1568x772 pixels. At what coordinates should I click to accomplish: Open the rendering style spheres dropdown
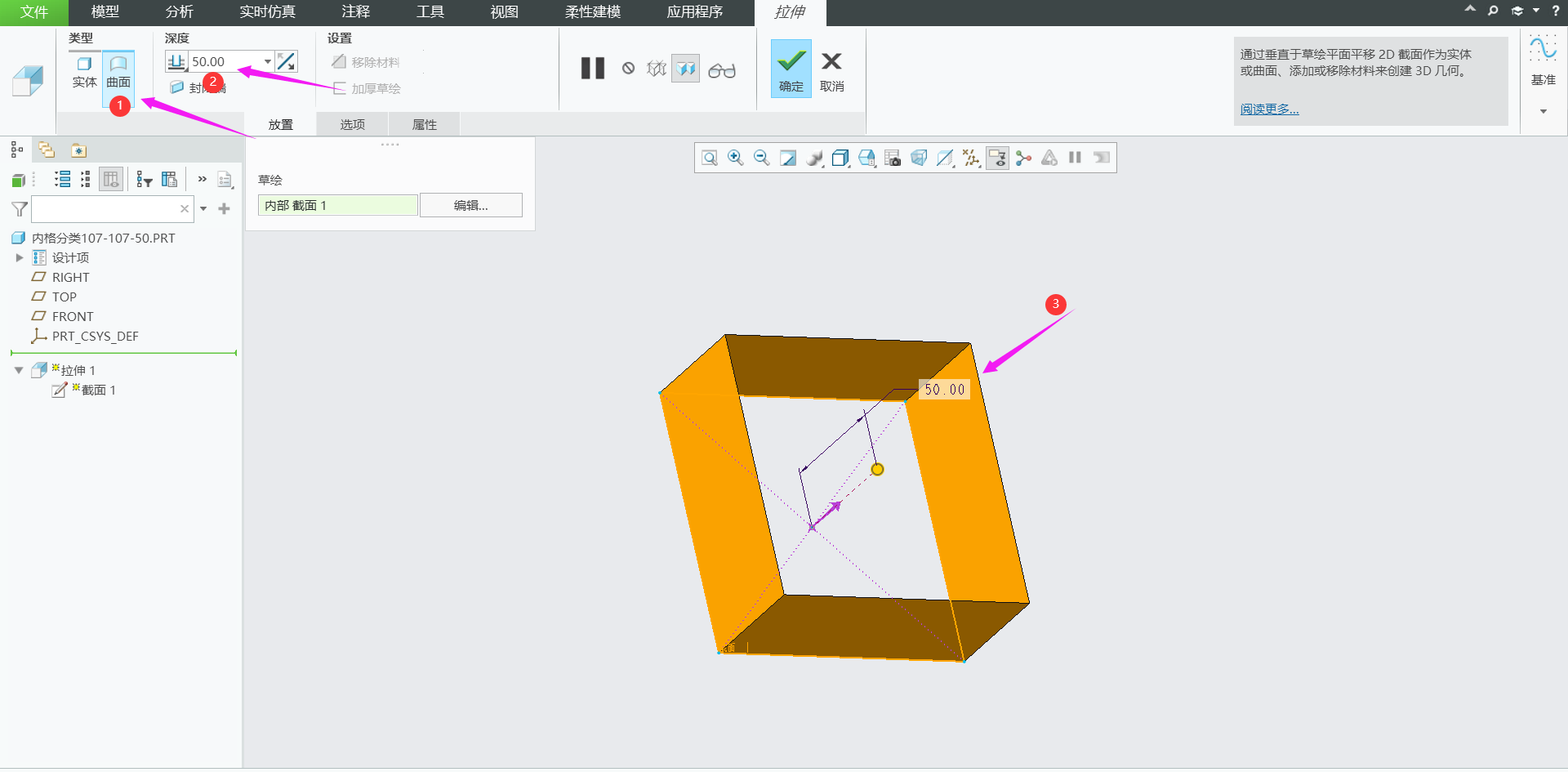pos(814,158)
